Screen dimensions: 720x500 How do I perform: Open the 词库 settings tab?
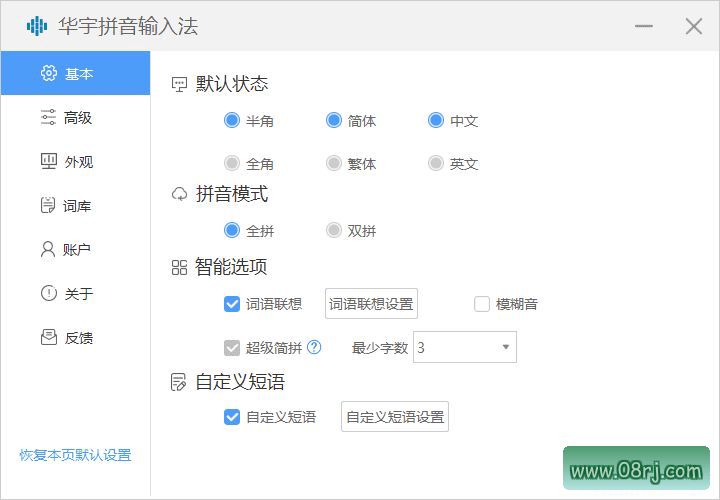78,206
